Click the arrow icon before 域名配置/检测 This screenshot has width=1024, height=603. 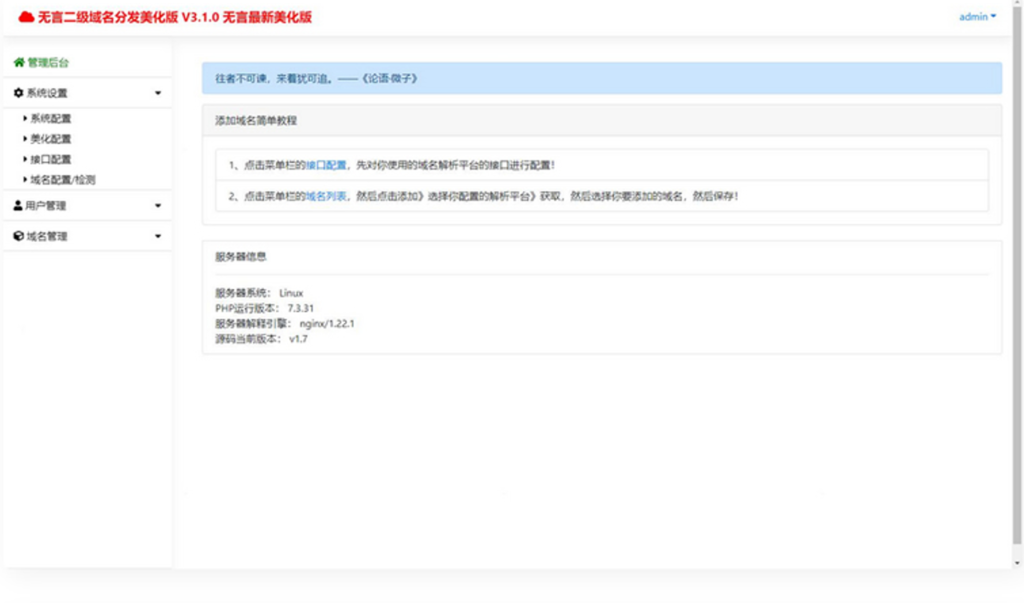tap(26, 180)
